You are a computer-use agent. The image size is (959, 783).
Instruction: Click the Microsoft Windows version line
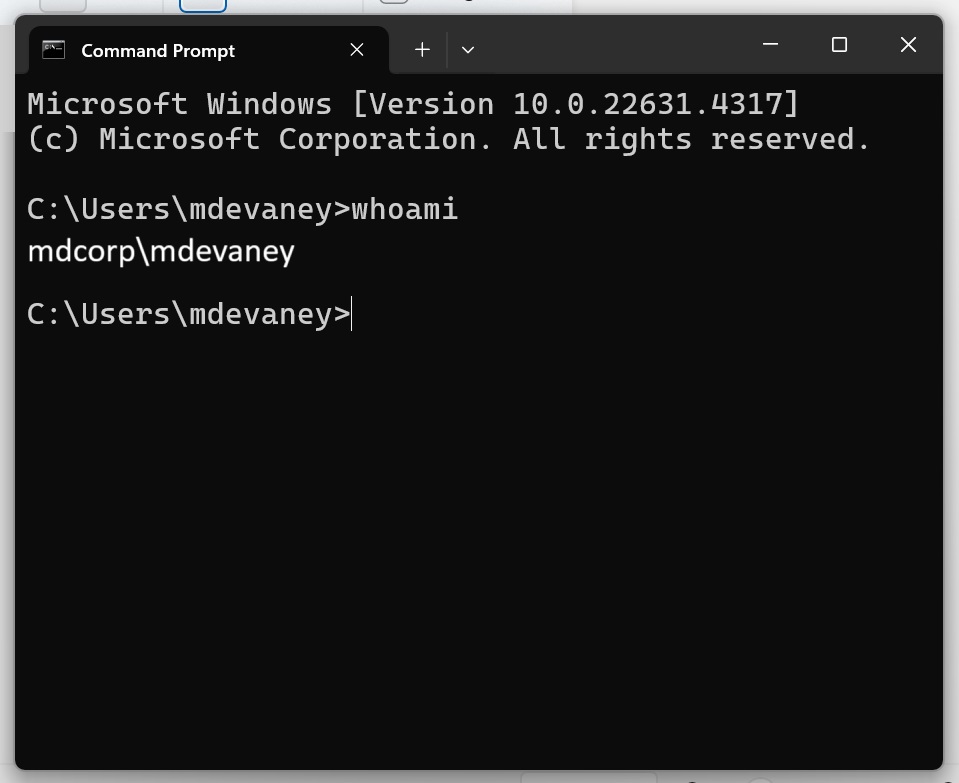(413, 104)
